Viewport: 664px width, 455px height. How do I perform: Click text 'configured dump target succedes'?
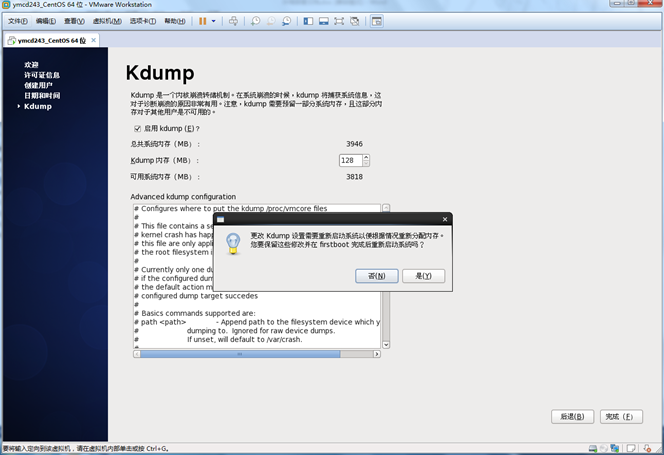[199, 296]
